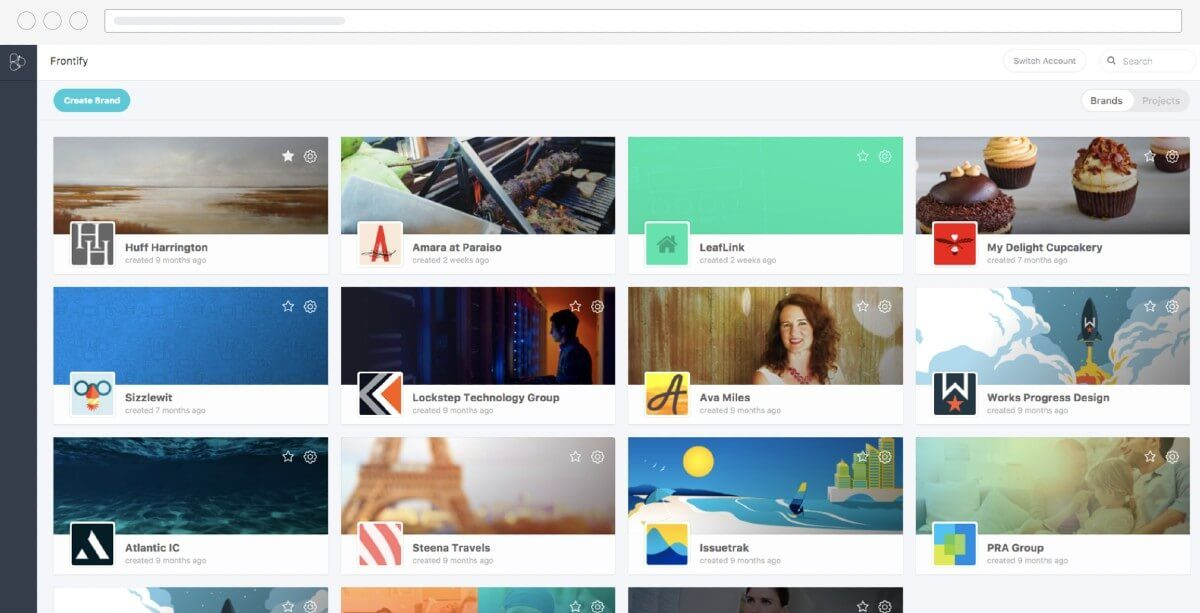Screen dimensions: 1200x613
Task: Click 'Issuetrak' brand name text
Action: coord(724,547)
